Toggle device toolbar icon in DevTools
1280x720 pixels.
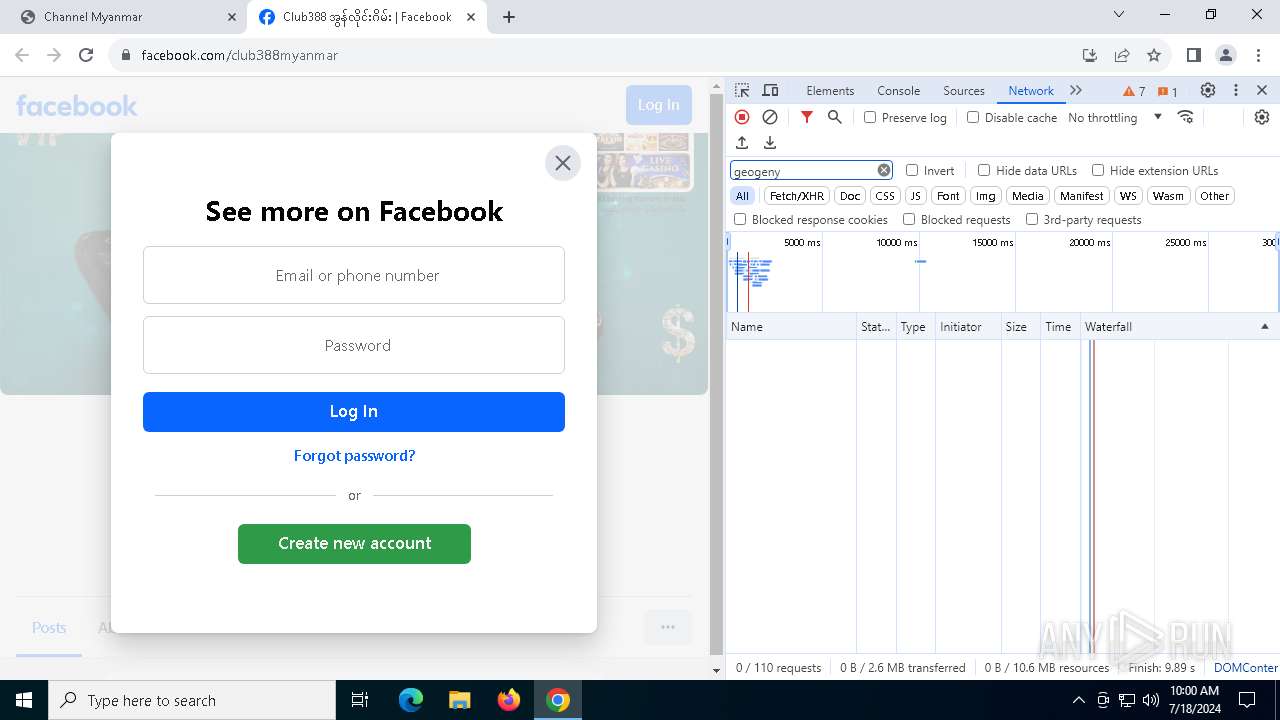tap(770, 90)
